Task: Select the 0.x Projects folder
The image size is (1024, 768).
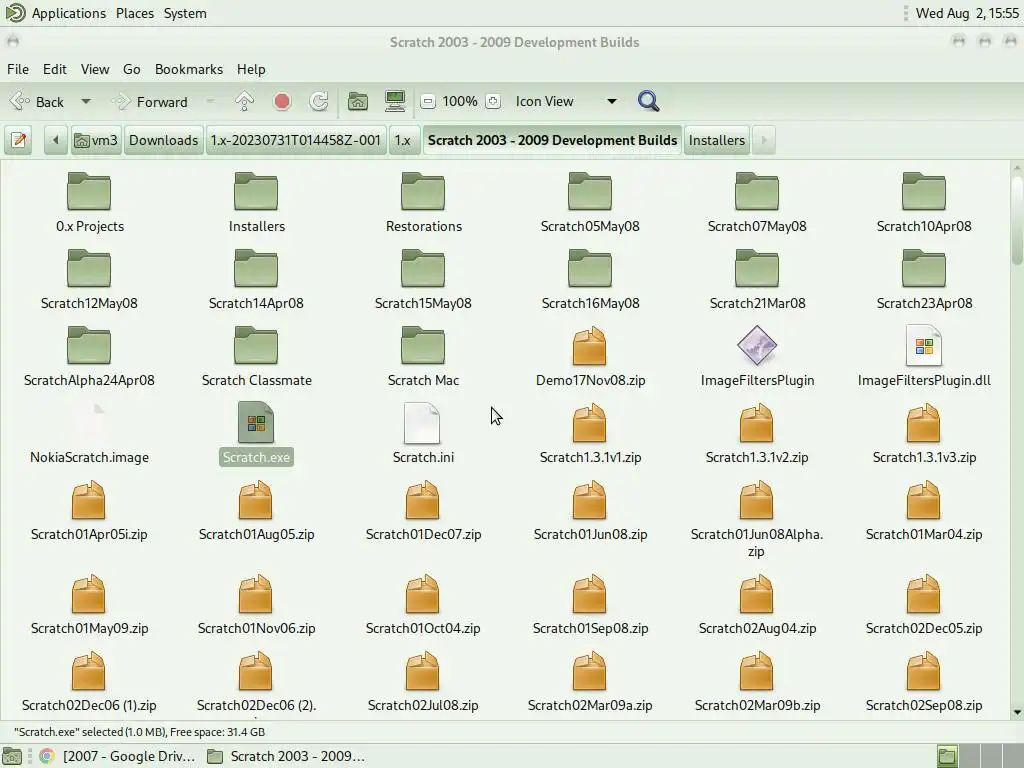Action: 89,202
